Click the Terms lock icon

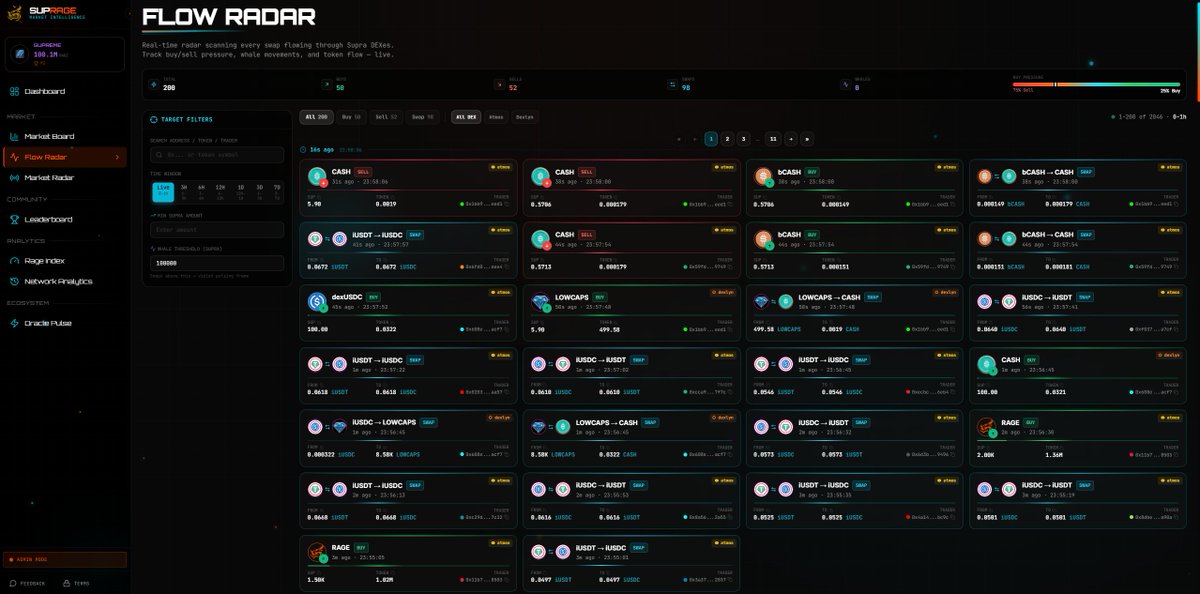(66, 583)
